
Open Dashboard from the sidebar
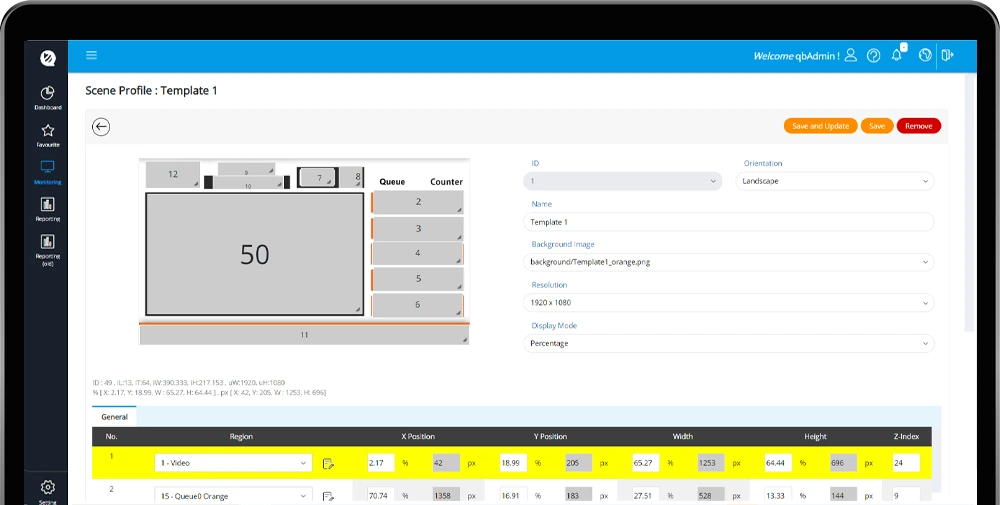coord(48,98)
